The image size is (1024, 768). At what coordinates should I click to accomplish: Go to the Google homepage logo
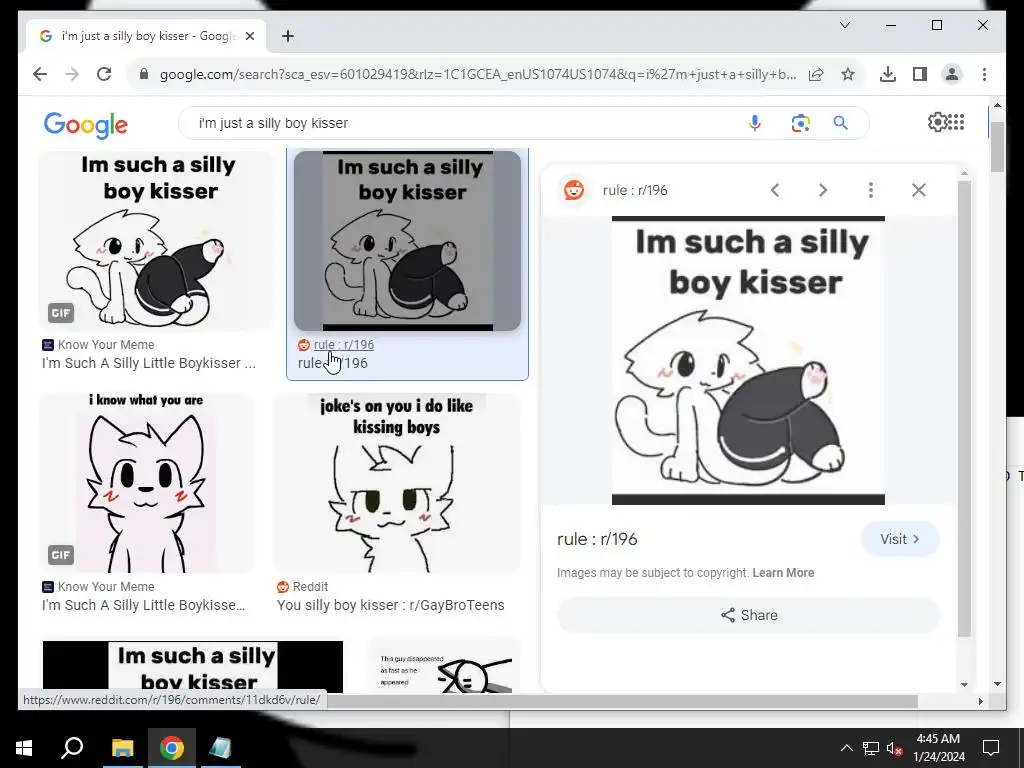click(86, 125)
